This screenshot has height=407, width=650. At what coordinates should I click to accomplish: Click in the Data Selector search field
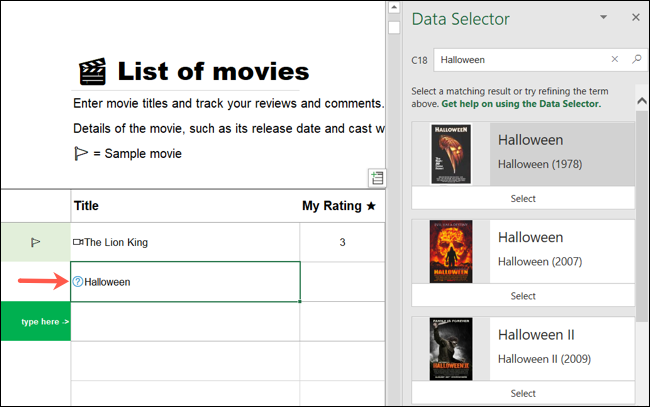(x=520, y=60)
